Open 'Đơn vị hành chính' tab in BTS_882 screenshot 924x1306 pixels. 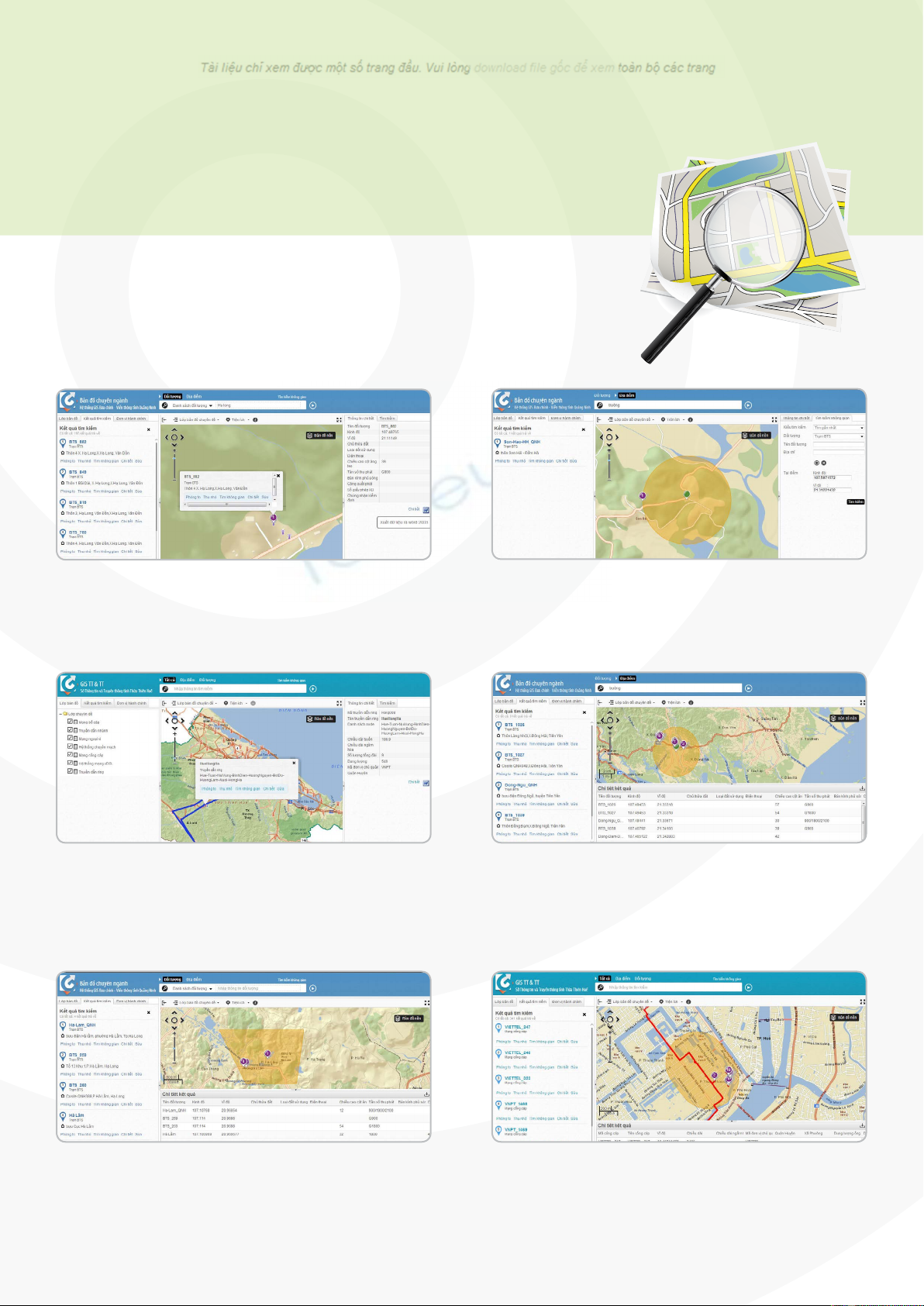[x=131, y=419]
